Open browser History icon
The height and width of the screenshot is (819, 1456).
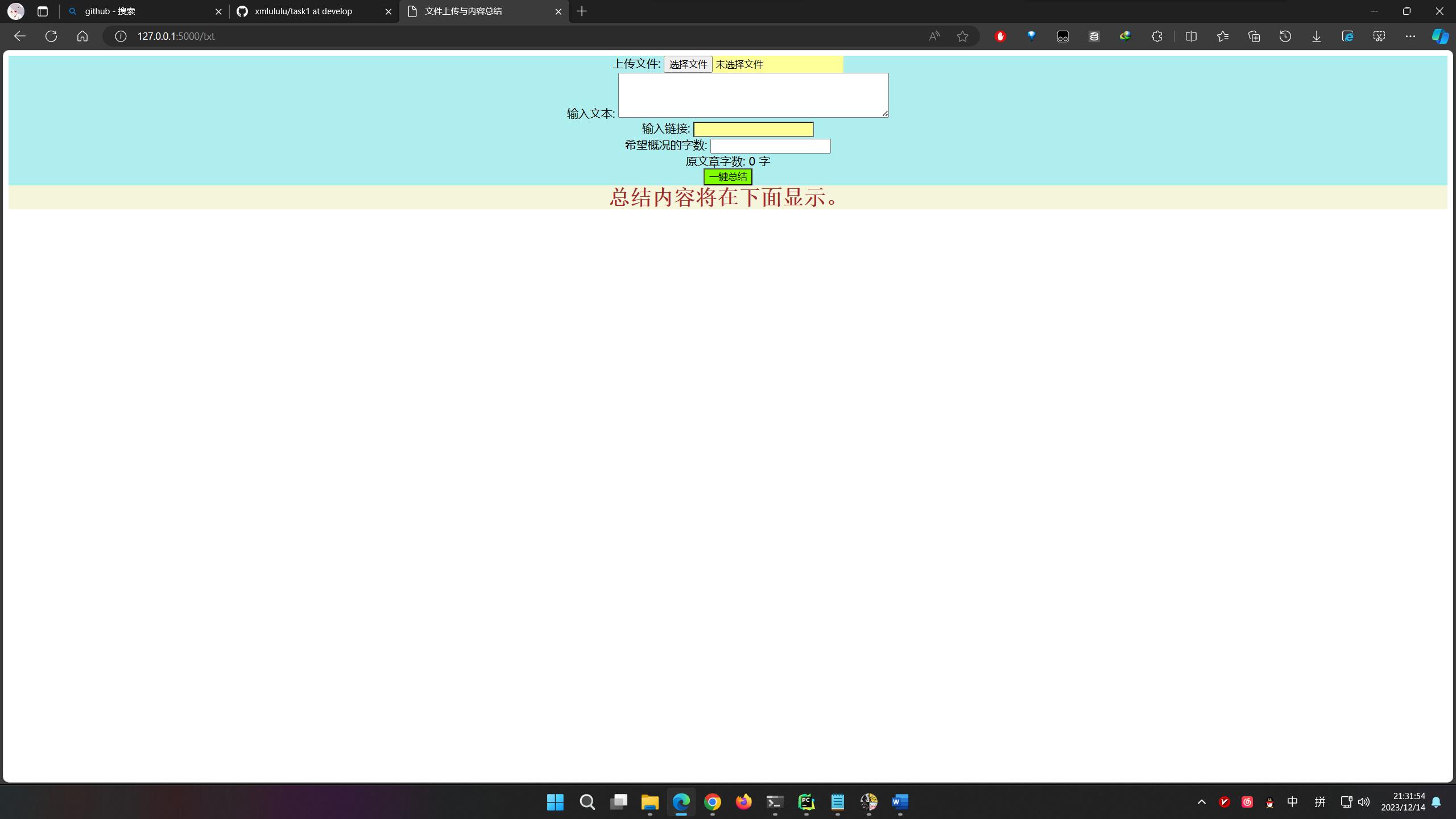(1285, 36)
